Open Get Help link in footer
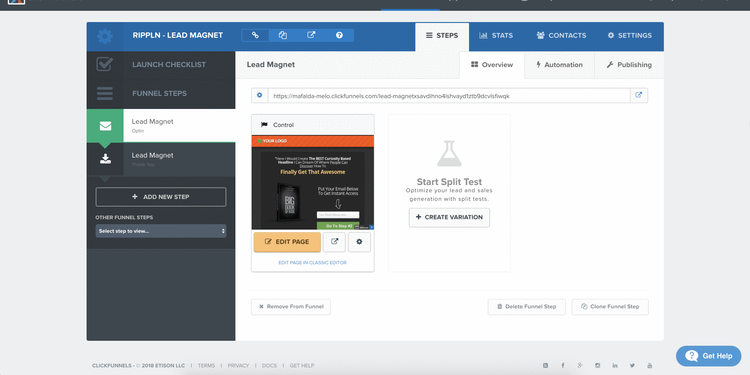 click(x=302, y=365)
